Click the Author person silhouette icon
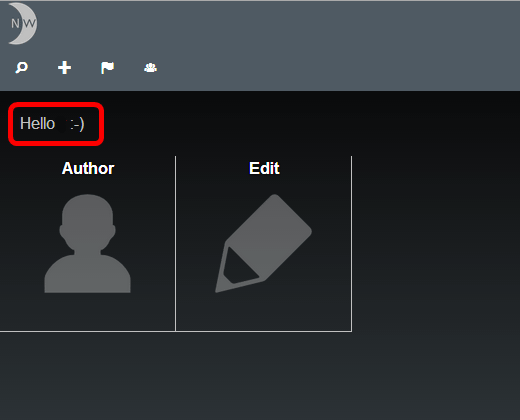The image size is (520, 420). pos(87,243)
